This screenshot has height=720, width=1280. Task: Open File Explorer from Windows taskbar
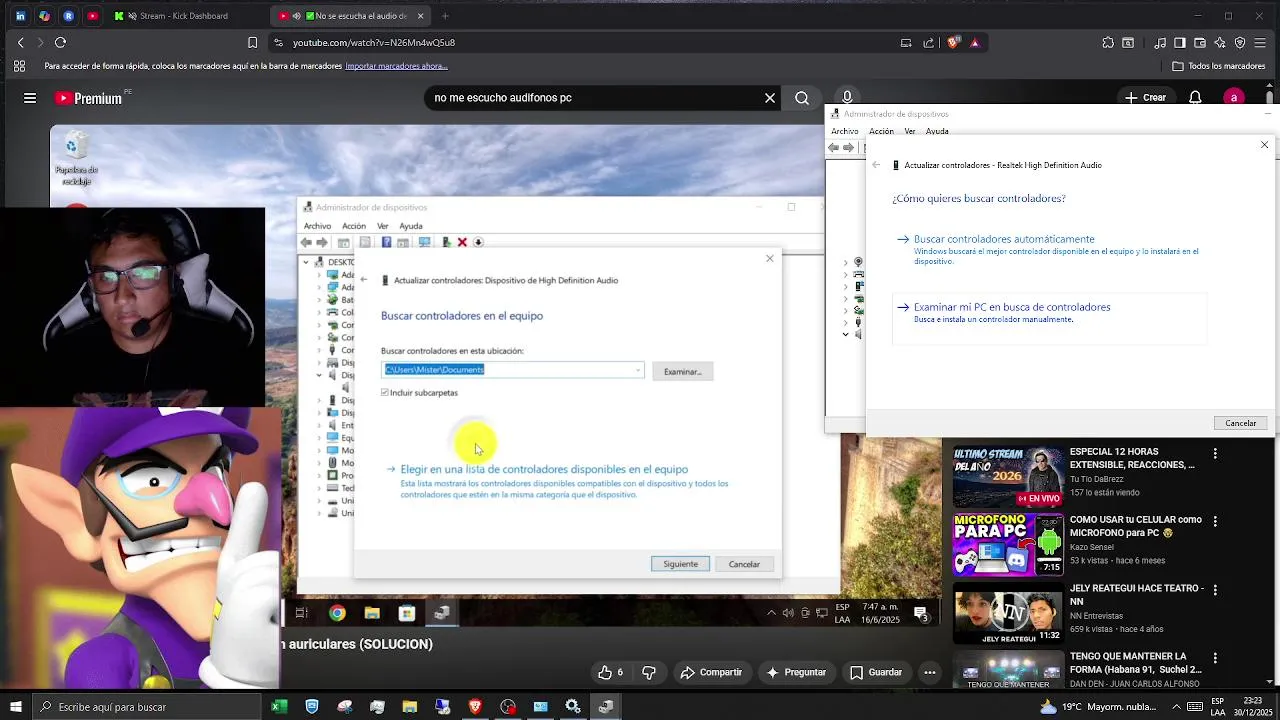pyautogui.click(x=410, y=707)
